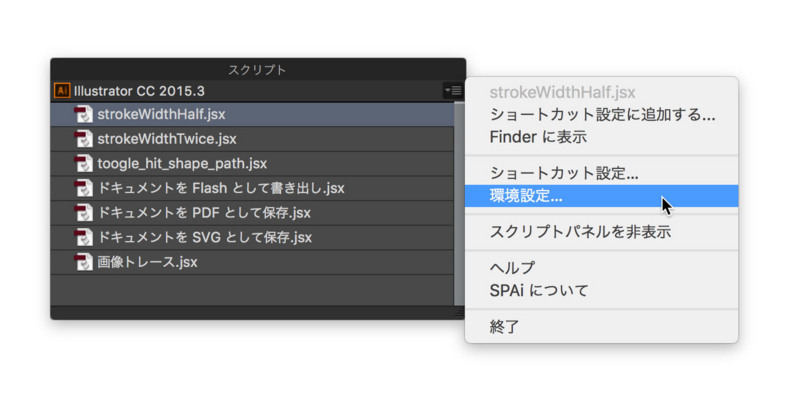This screenshot has width=800, height=393.
Task: Open ヘルプ from the menu
Action: click(602, 268)
